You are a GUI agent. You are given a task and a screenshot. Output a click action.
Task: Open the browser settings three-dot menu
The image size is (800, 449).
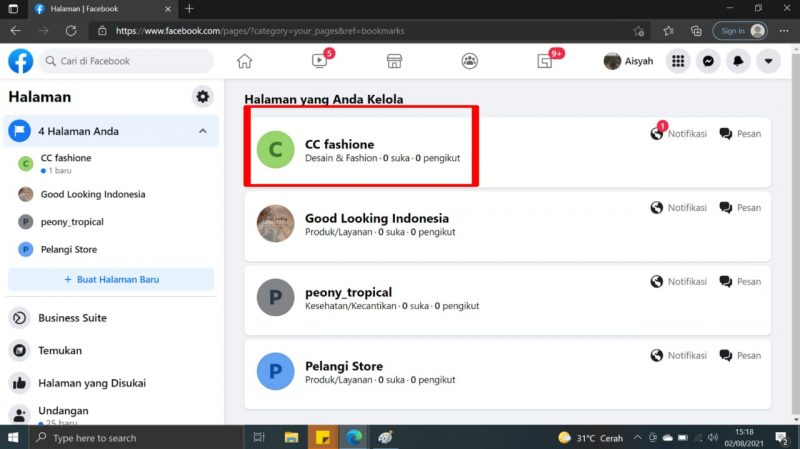784,31
